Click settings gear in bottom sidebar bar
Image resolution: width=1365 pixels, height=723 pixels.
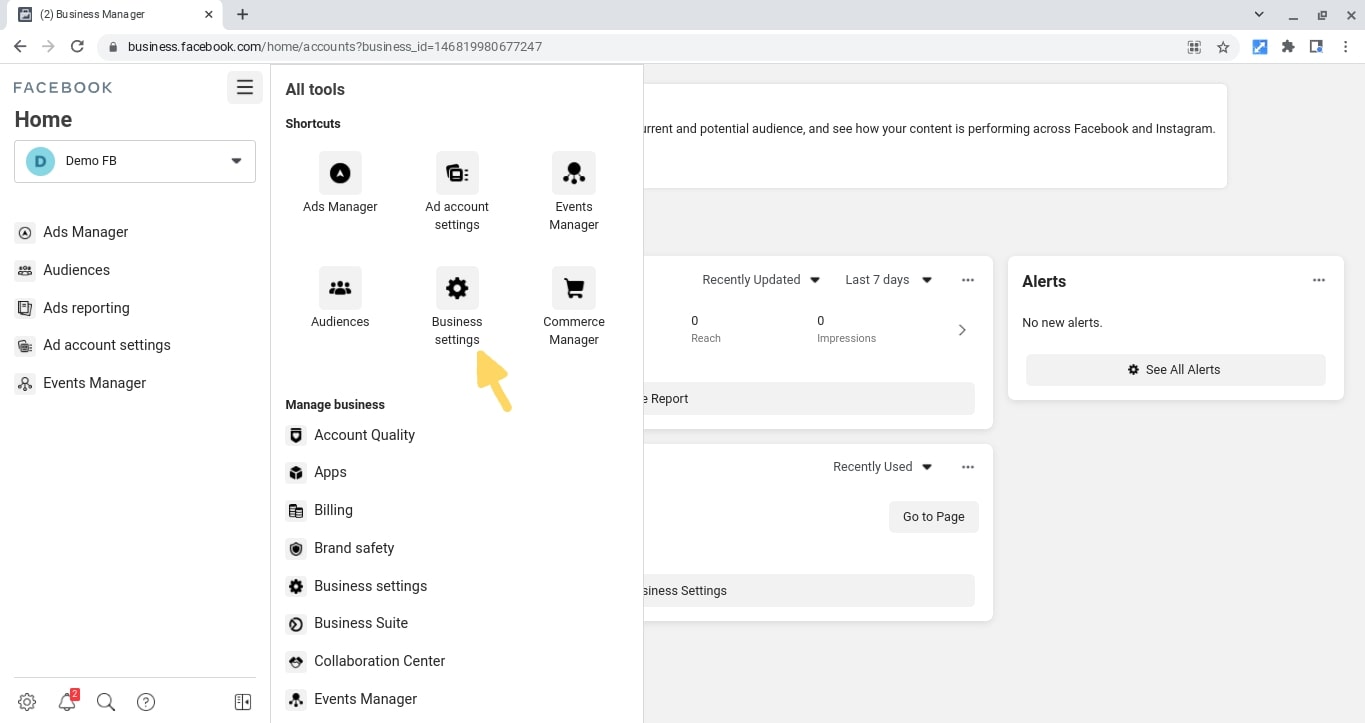27,702
